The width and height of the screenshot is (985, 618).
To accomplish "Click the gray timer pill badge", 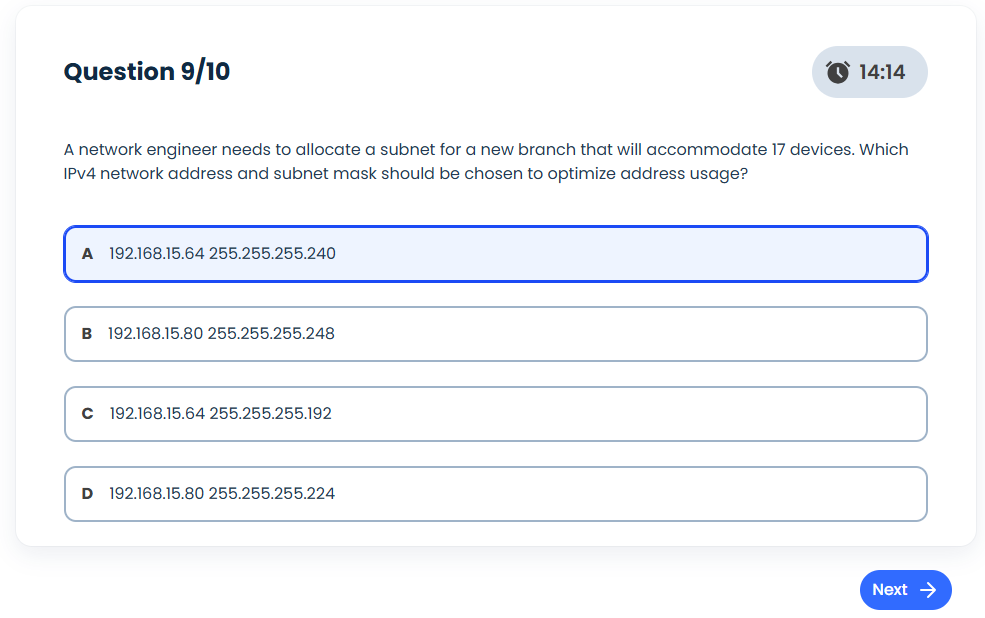I will pyautogui.click(x=869, y=72).
